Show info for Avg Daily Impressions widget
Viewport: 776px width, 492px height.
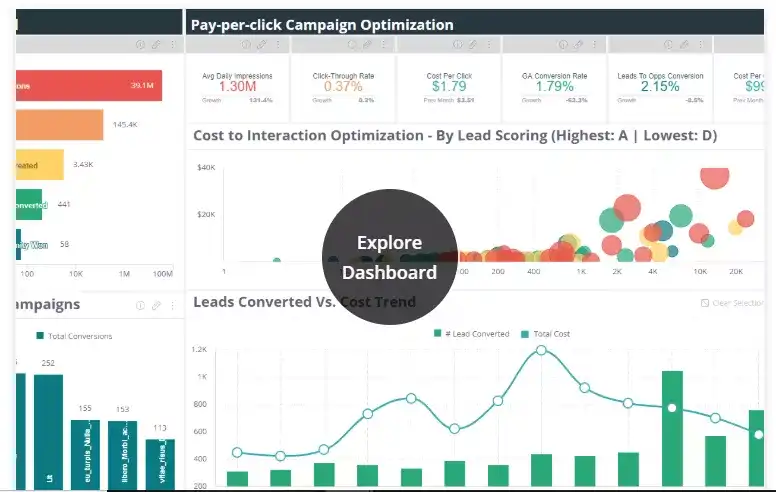click(x=246, y=45)
